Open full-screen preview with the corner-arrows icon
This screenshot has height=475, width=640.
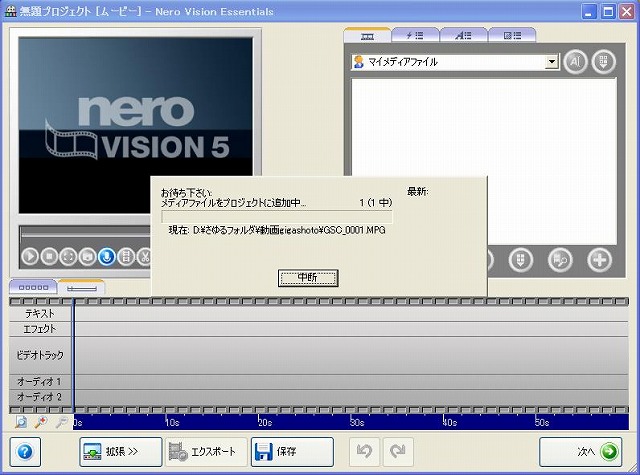(68, 257)
